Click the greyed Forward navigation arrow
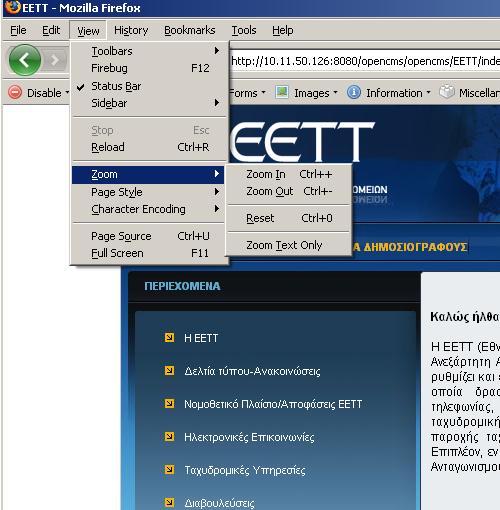The image size is (500, 510). pos(54,60)
